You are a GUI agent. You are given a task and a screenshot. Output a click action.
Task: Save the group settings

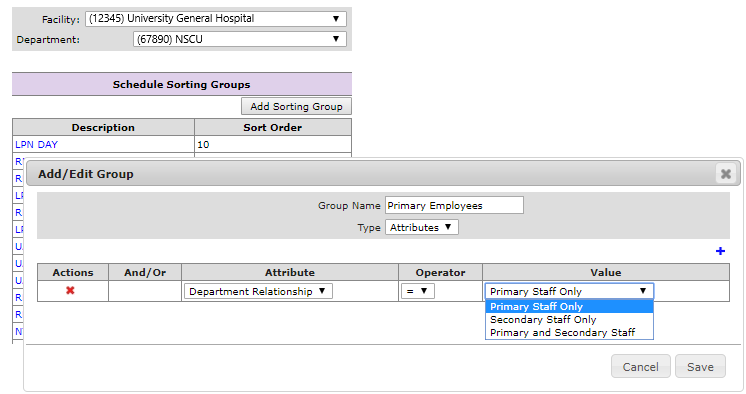(700, 366)
